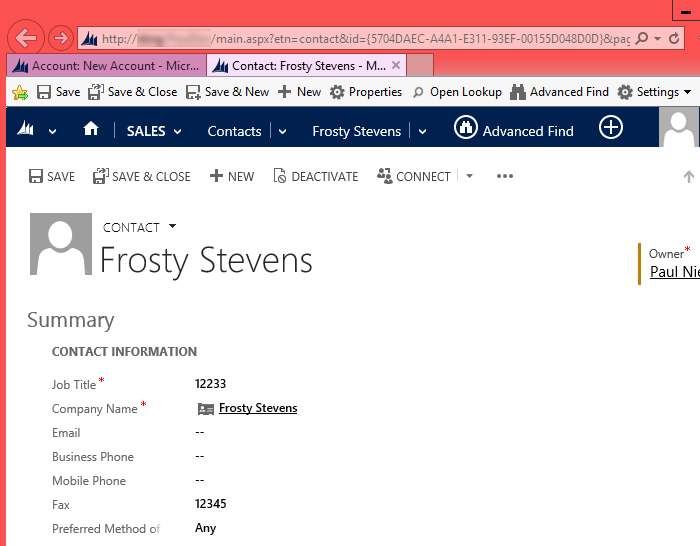Click the plus quick create icon
700x546 pixels.
coord(610,128)
